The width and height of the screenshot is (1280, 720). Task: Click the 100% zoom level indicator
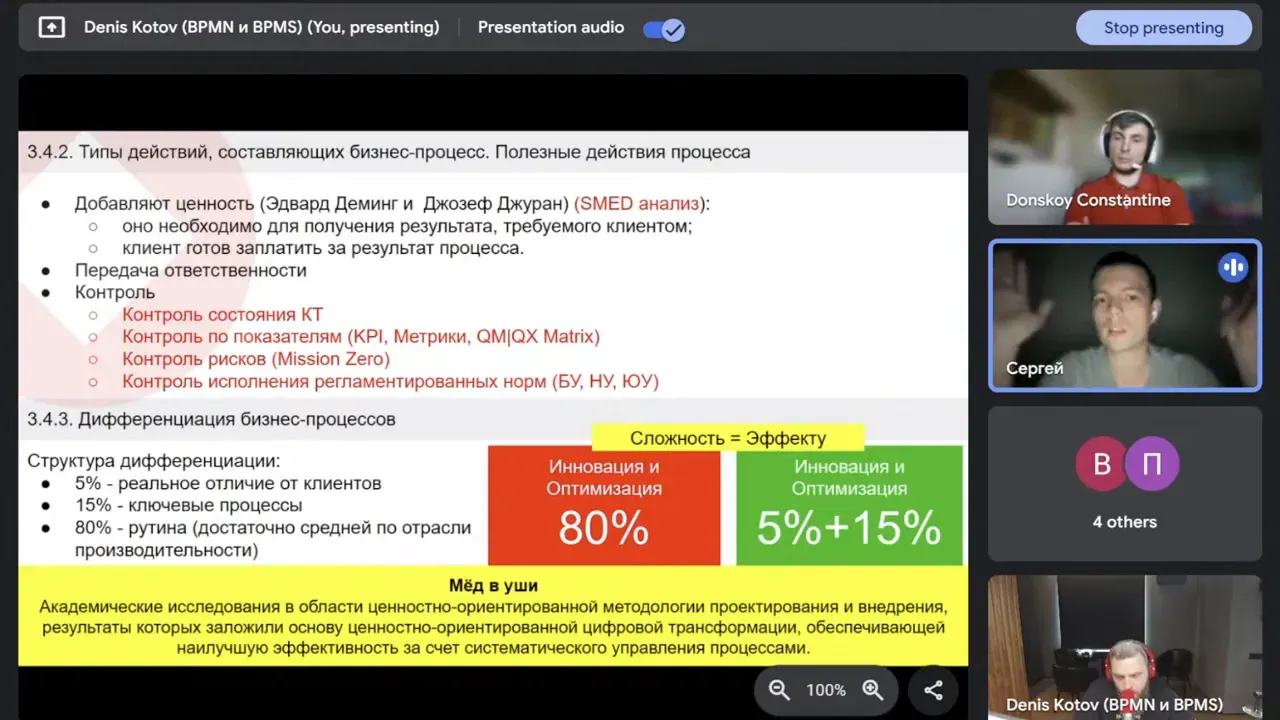[x=826, y=690]
